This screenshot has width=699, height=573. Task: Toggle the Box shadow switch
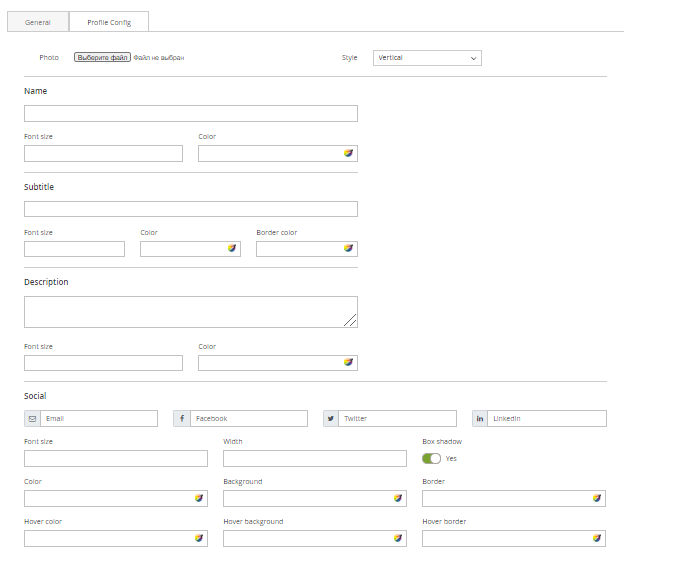[431, 458]
